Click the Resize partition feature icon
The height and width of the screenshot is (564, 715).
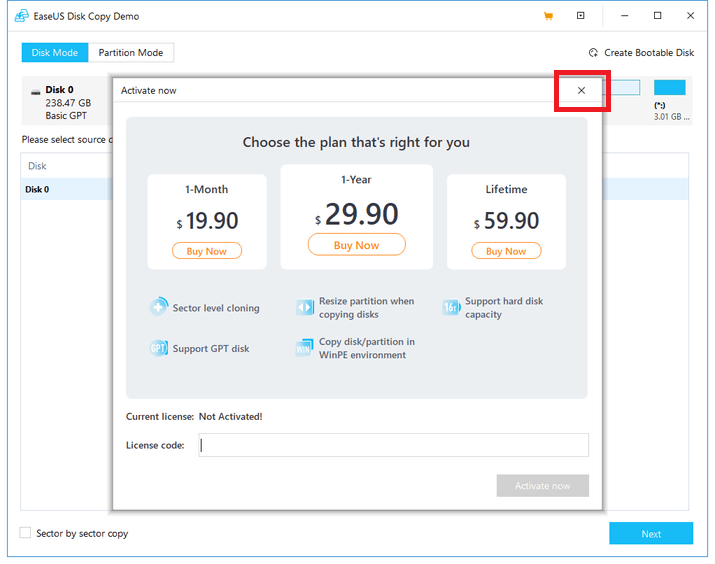(x=305, y=308)
